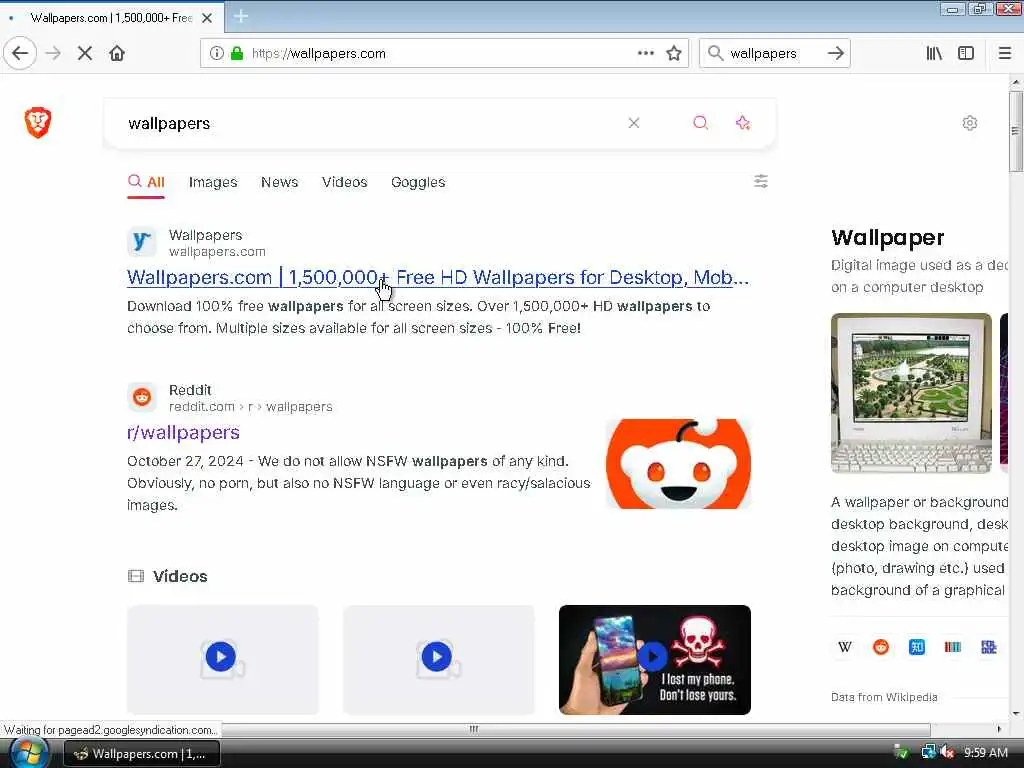
Task: Click the Wallpapers.com taskbar button
Action: (142, 754)
